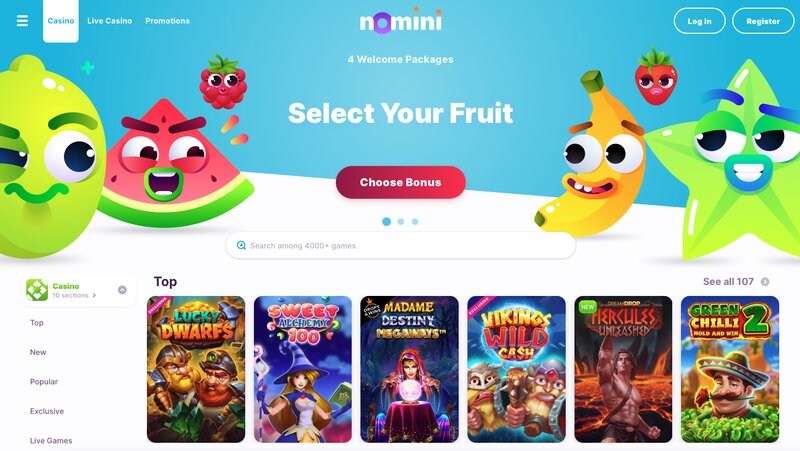Open the Promotions tab

click(167, 21)
